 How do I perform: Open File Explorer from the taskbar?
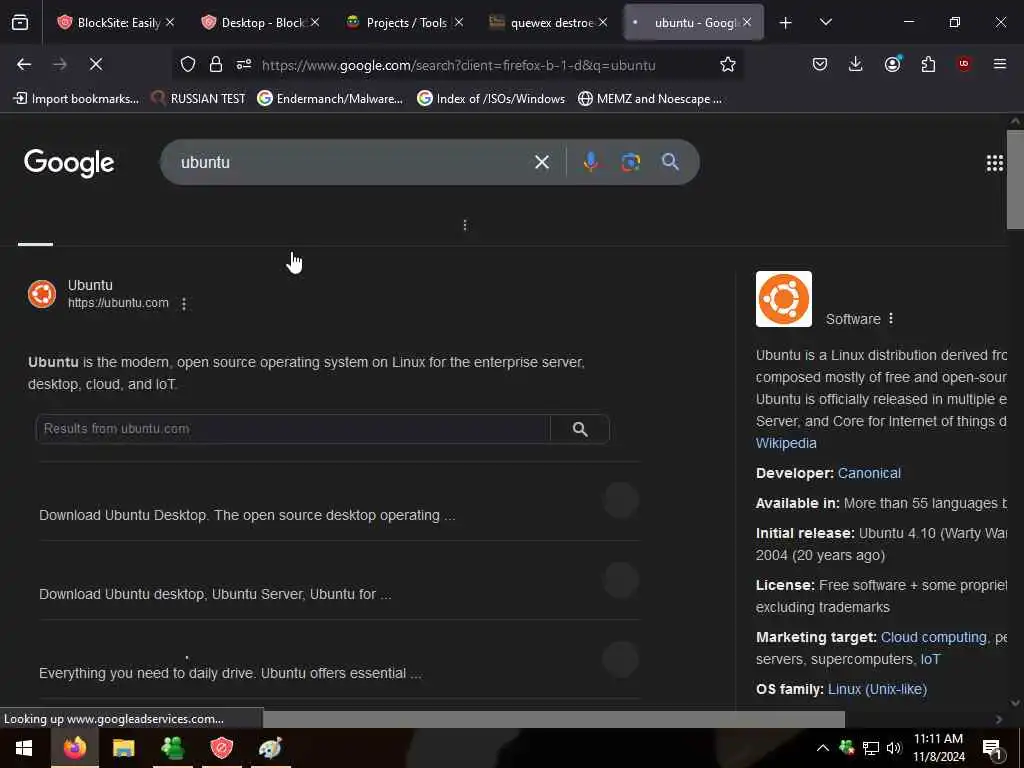123,748
